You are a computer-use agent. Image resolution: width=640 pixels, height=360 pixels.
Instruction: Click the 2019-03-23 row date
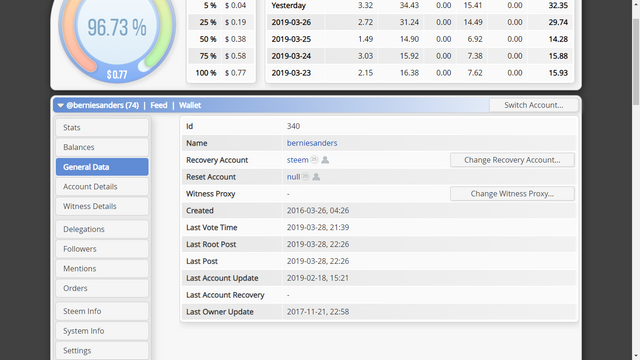(291, 73)
